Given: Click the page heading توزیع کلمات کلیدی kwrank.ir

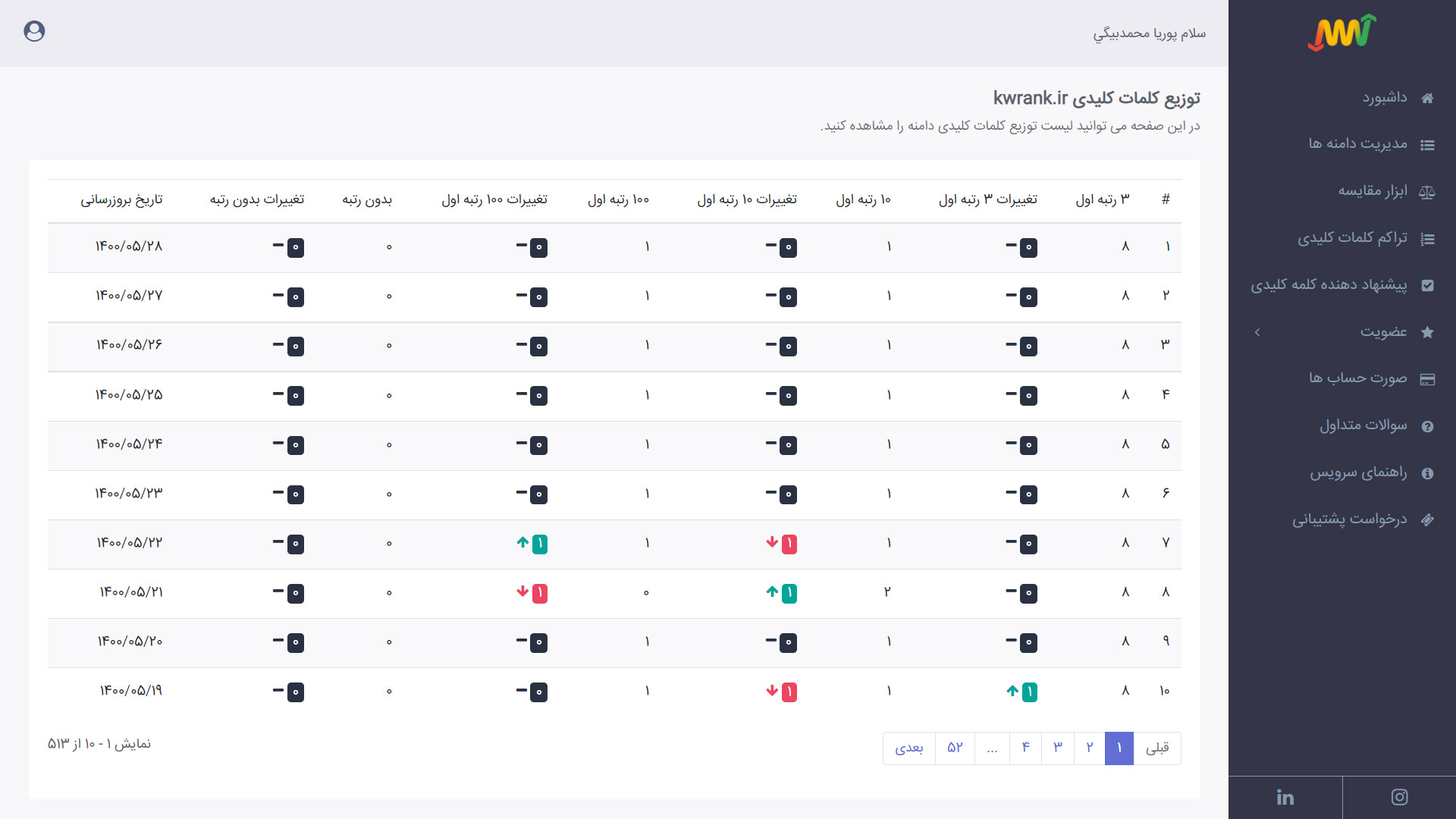Looking at the screenshot, I should tap(1097, 98).
